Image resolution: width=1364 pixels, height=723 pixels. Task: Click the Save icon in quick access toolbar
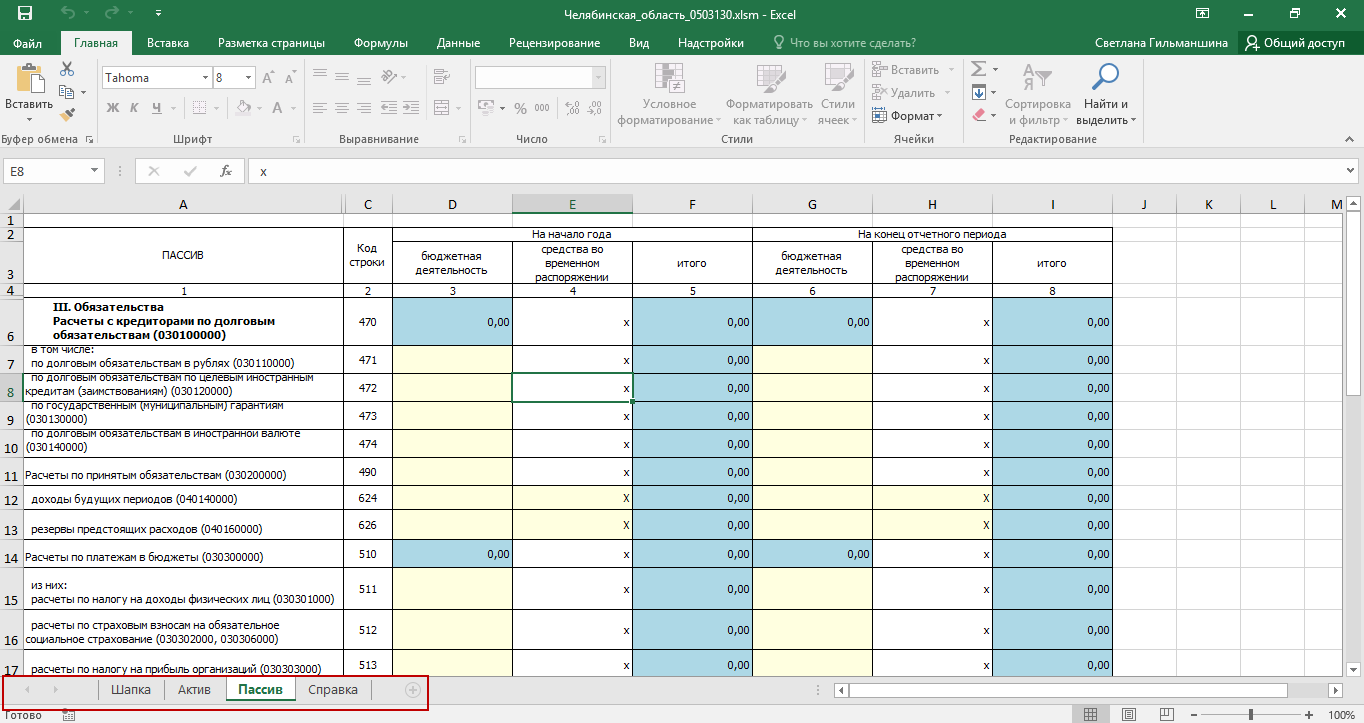pos(24,14)
